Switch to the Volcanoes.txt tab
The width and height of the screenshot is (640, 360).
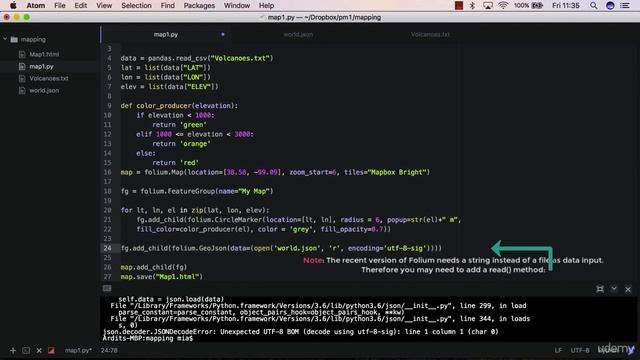(x=430, y=35)
